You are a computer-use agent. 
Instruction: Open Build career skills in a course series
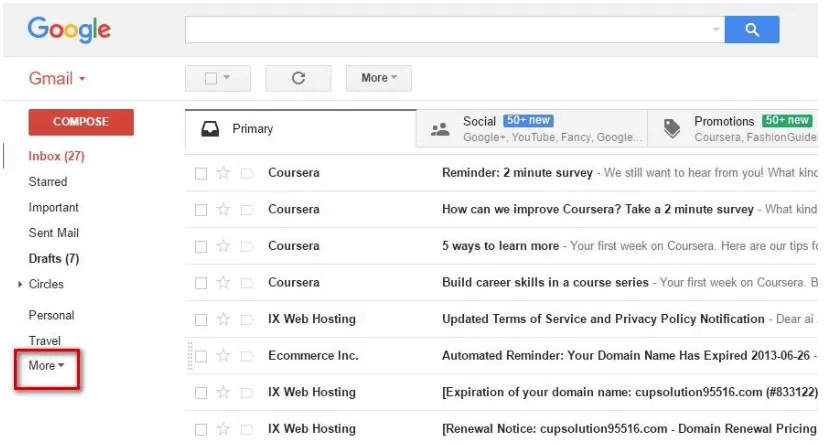click(x=545, y=282)
